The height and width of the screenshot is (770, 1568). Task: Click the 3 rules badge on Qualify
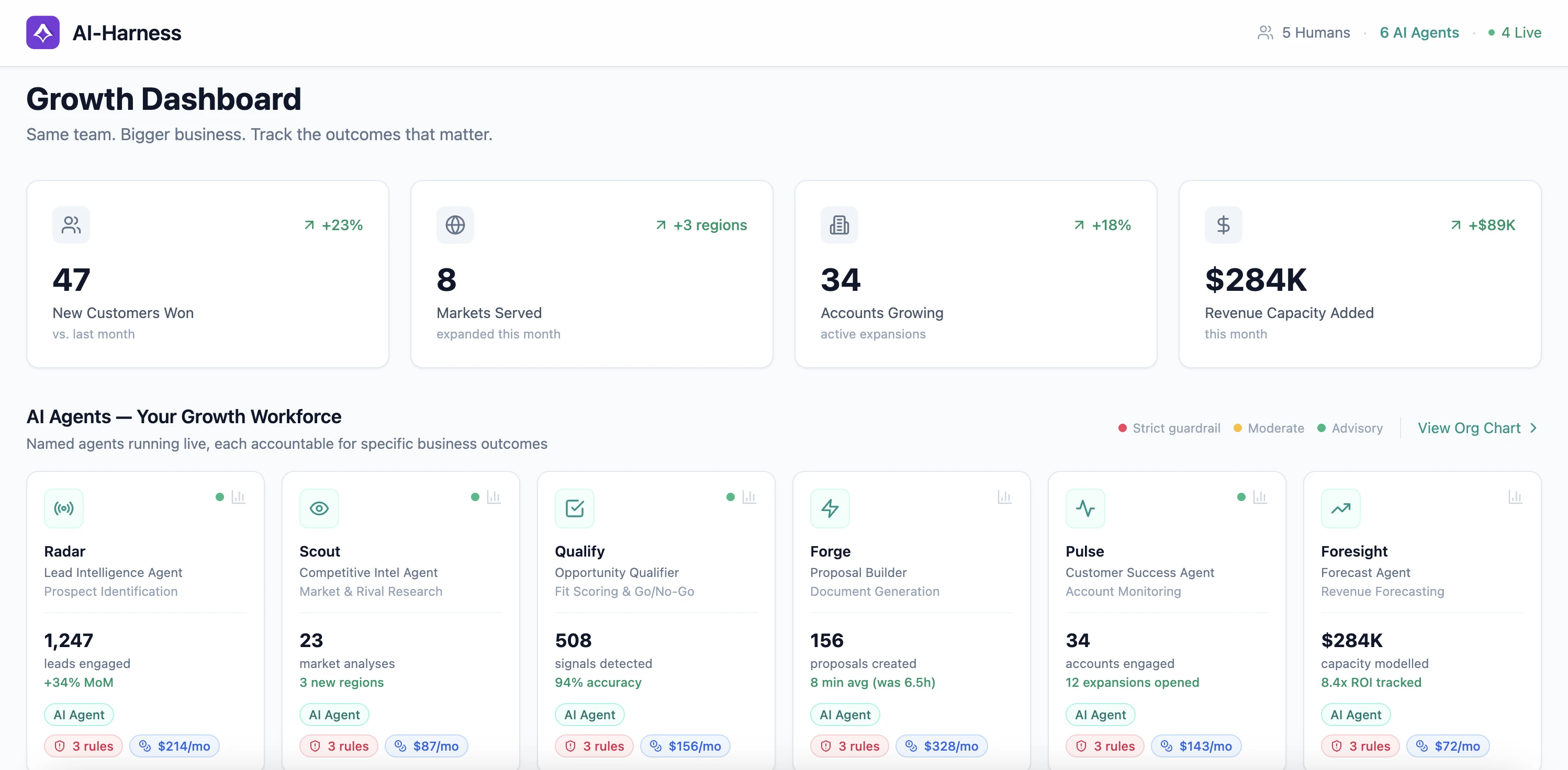(x=594, y=745)
